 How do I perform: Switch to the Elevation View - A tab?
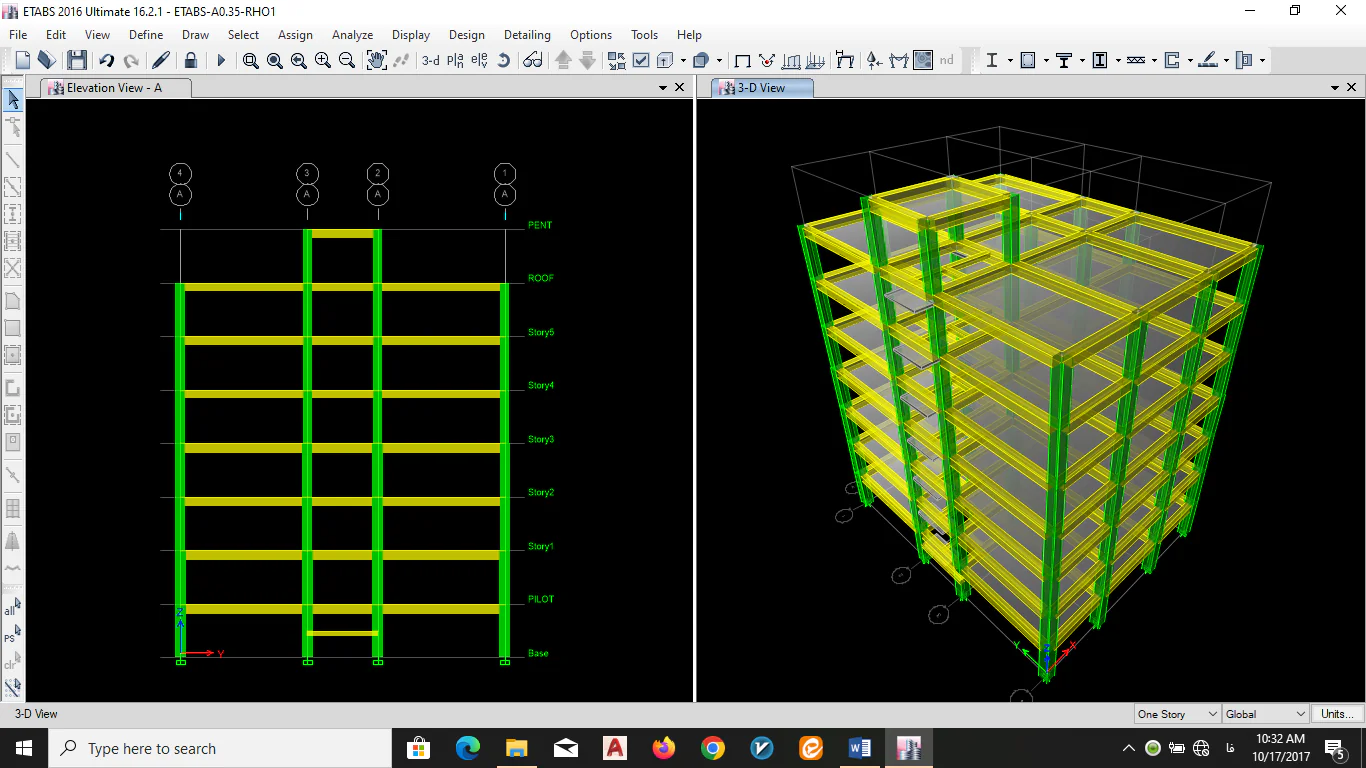coord(114,88)
